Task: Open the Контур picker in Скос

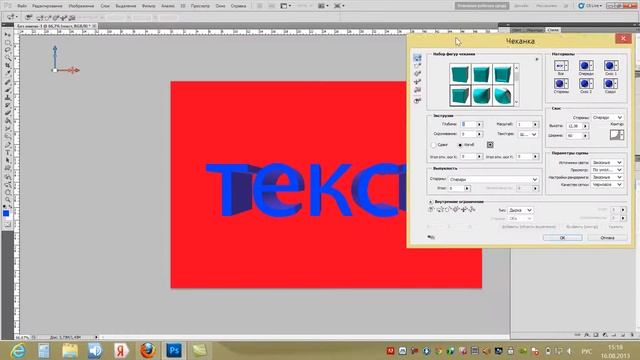Action: click(617, 135)
